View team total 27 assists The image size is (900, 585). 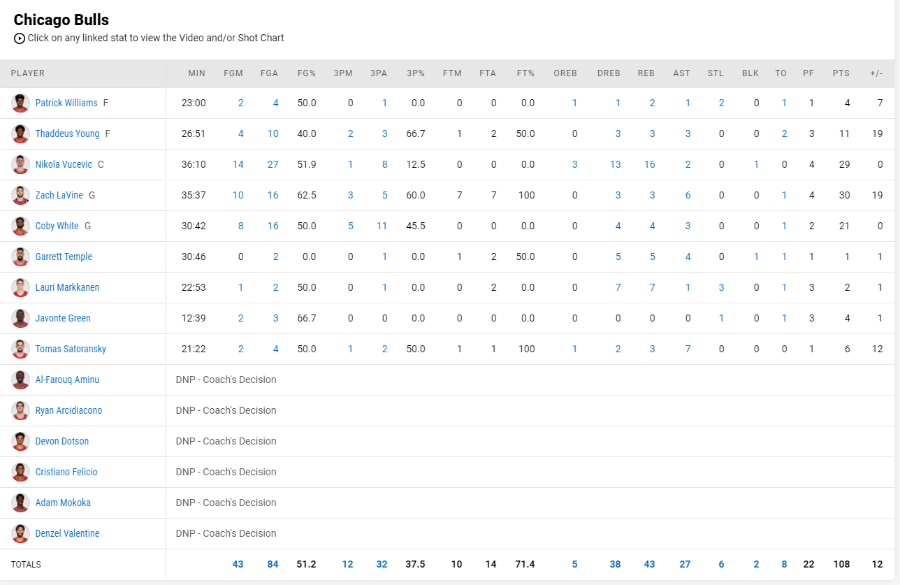coord(685,564)
